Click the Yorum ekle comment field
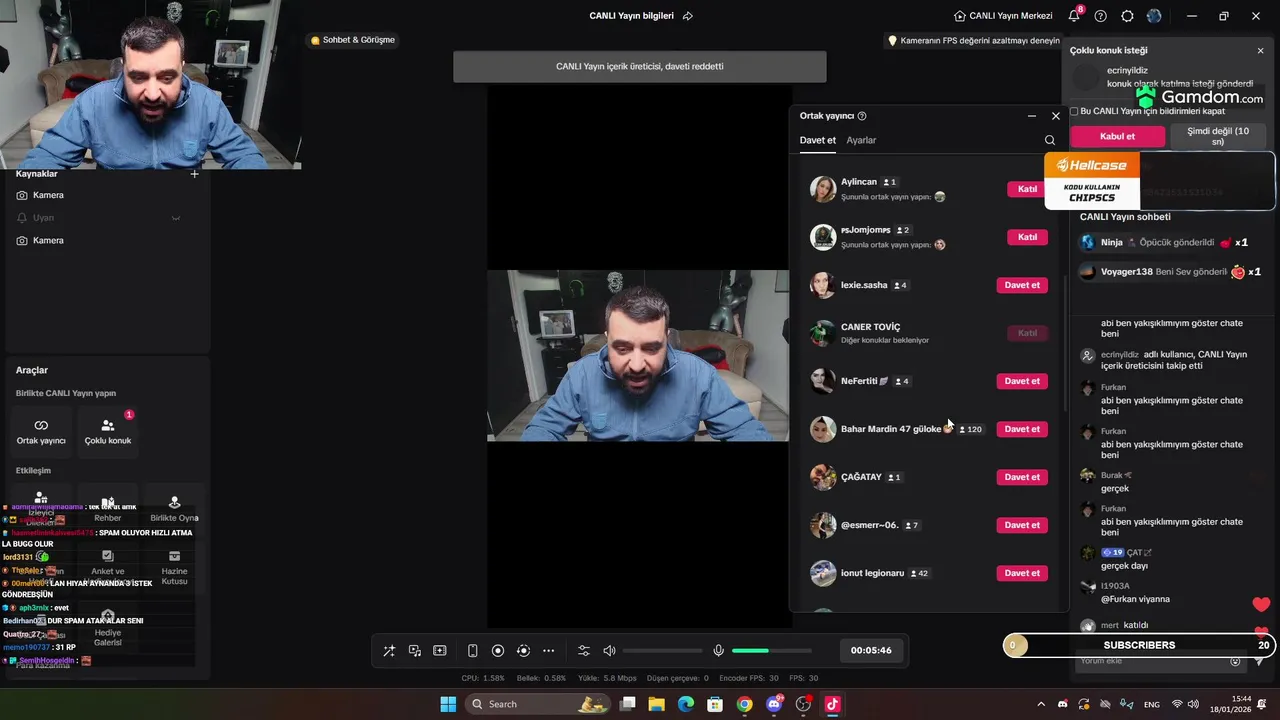Viewport: 1280px width, 720px height. click(x=1150, y=661)
